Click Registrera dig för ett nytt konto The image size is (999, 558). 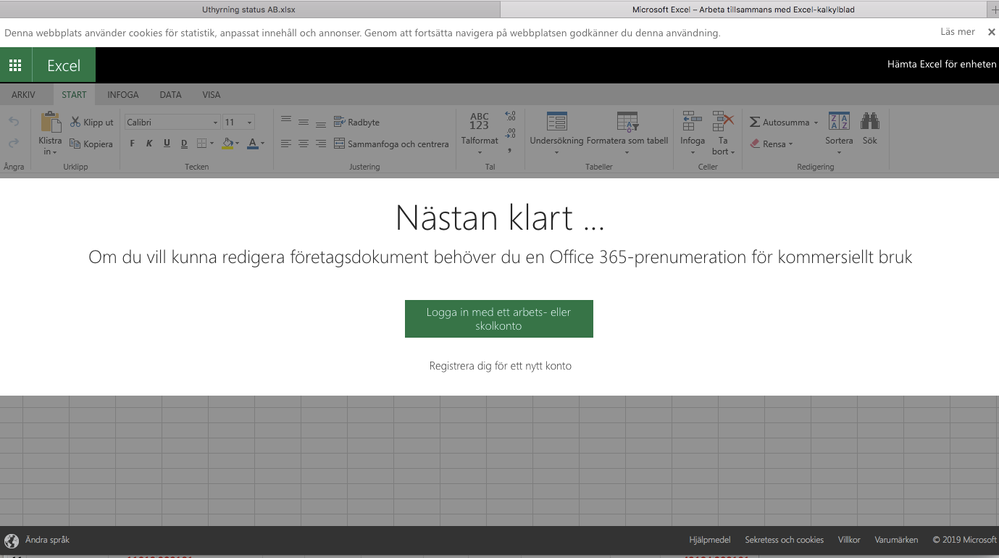tap(500, 366)
